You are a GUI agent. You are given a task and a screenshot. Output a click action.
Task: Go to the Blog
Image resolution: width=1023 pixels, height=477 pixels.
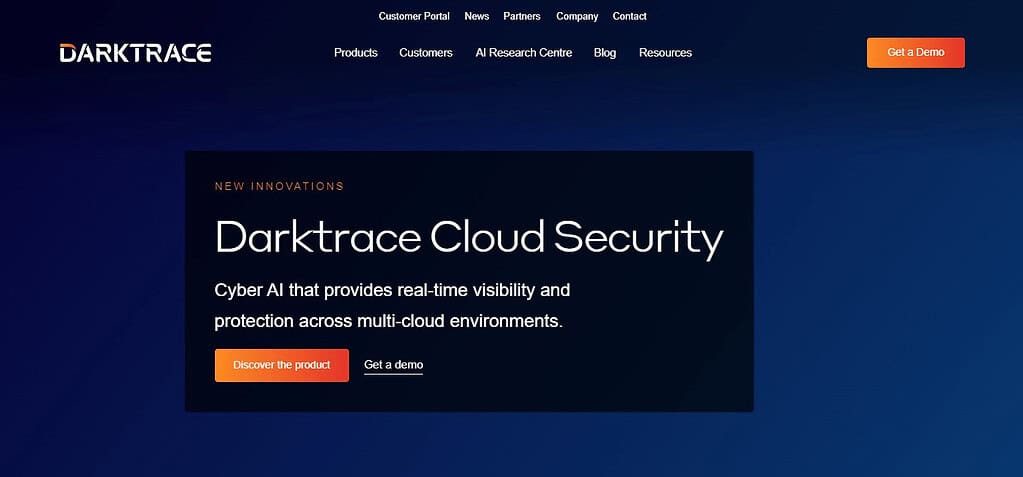click(605, 53)
